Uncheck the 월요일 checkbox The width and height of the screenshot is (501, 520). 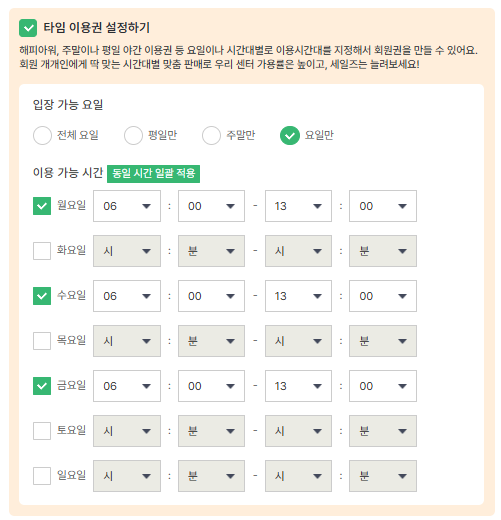(x=42, y=206)
